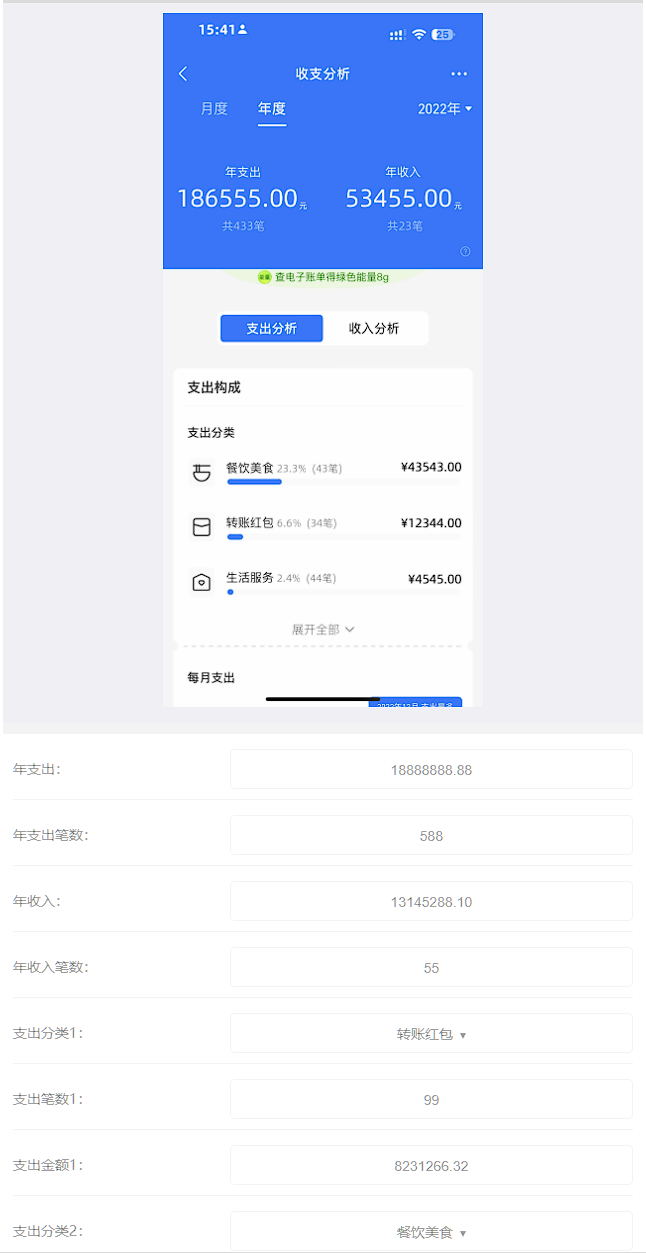
Task: Click the green energy leaf icon
Action: pos(265,277)
